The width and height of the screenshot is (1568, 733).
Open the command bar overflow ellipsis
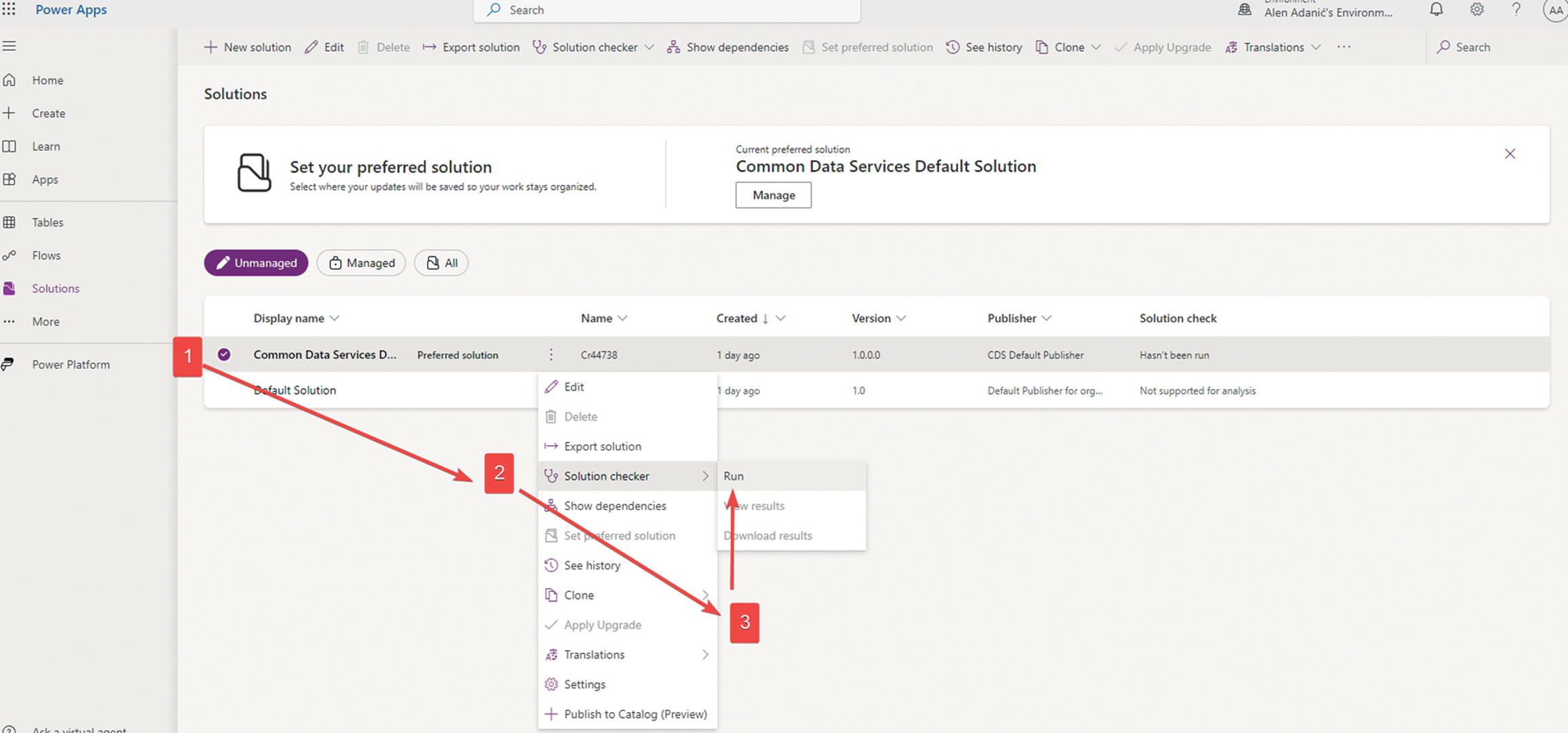[x=1343, y=47]
